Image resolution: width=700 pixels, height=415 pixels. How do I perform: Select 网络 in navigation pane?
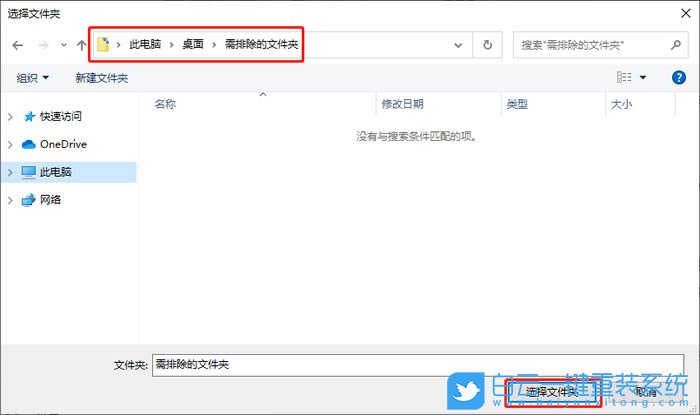click(x=50, y=199)
